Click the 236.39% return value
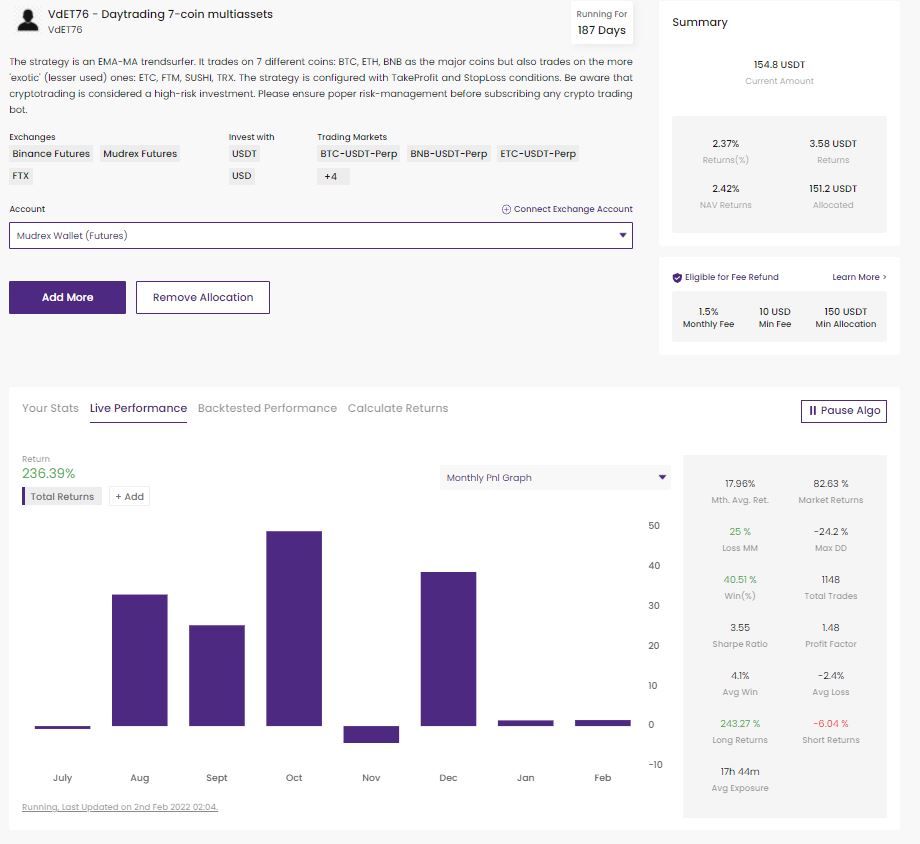 [49, 474]
